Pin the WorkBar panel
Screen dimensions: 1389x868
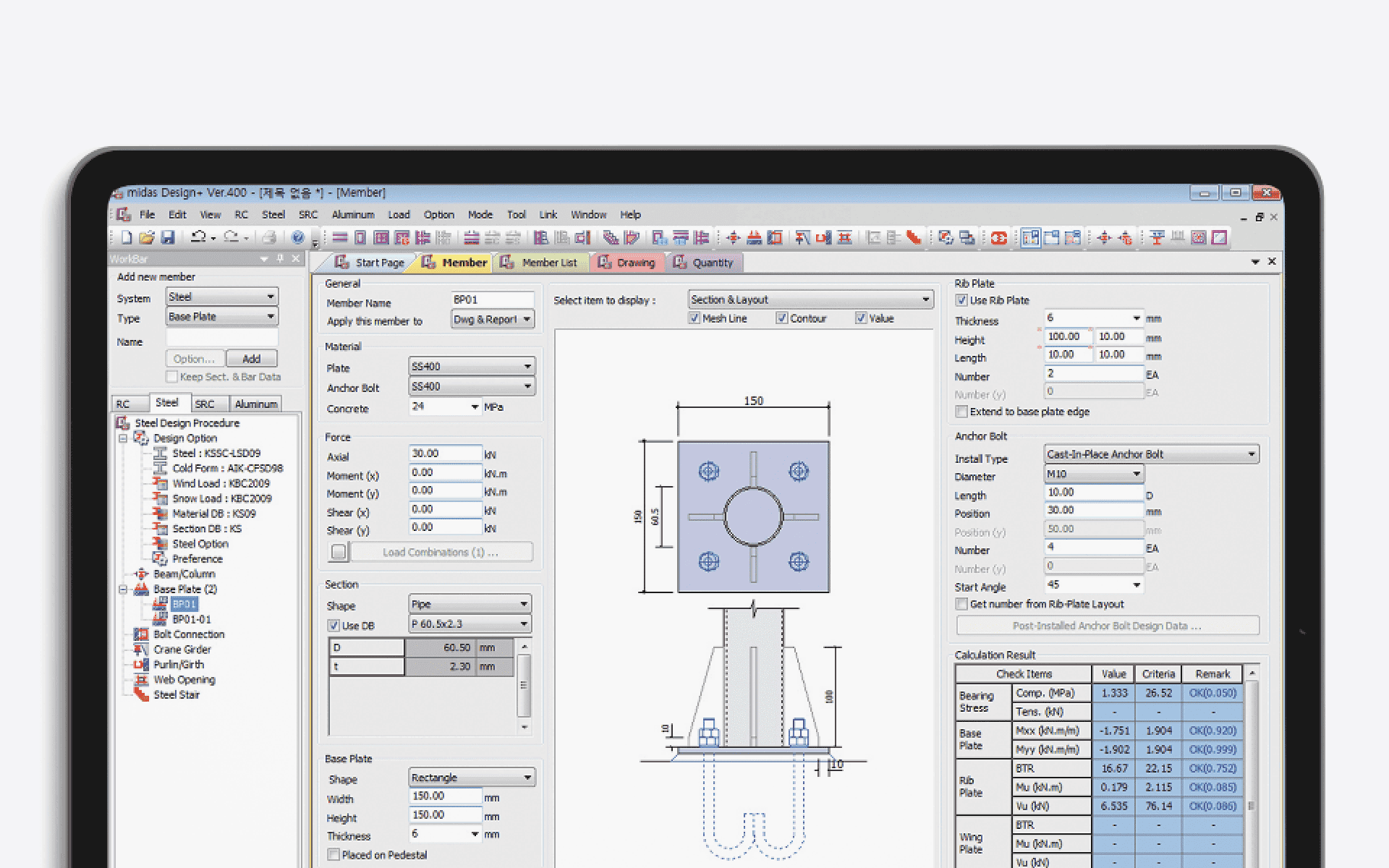[x=281, y=258]
